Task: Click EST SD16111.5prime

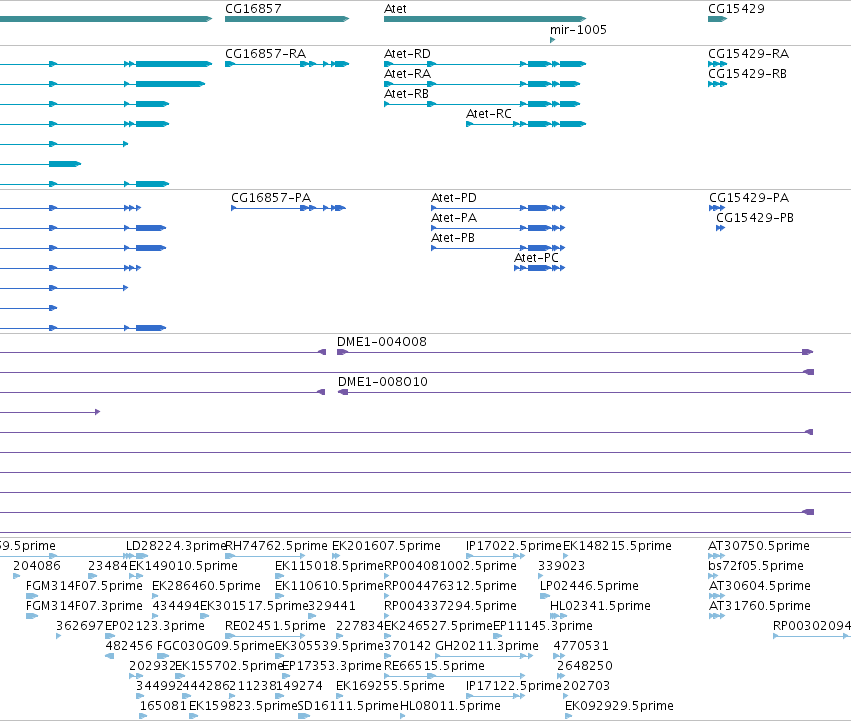Action: pyautogui.click(x=348, y=706)
